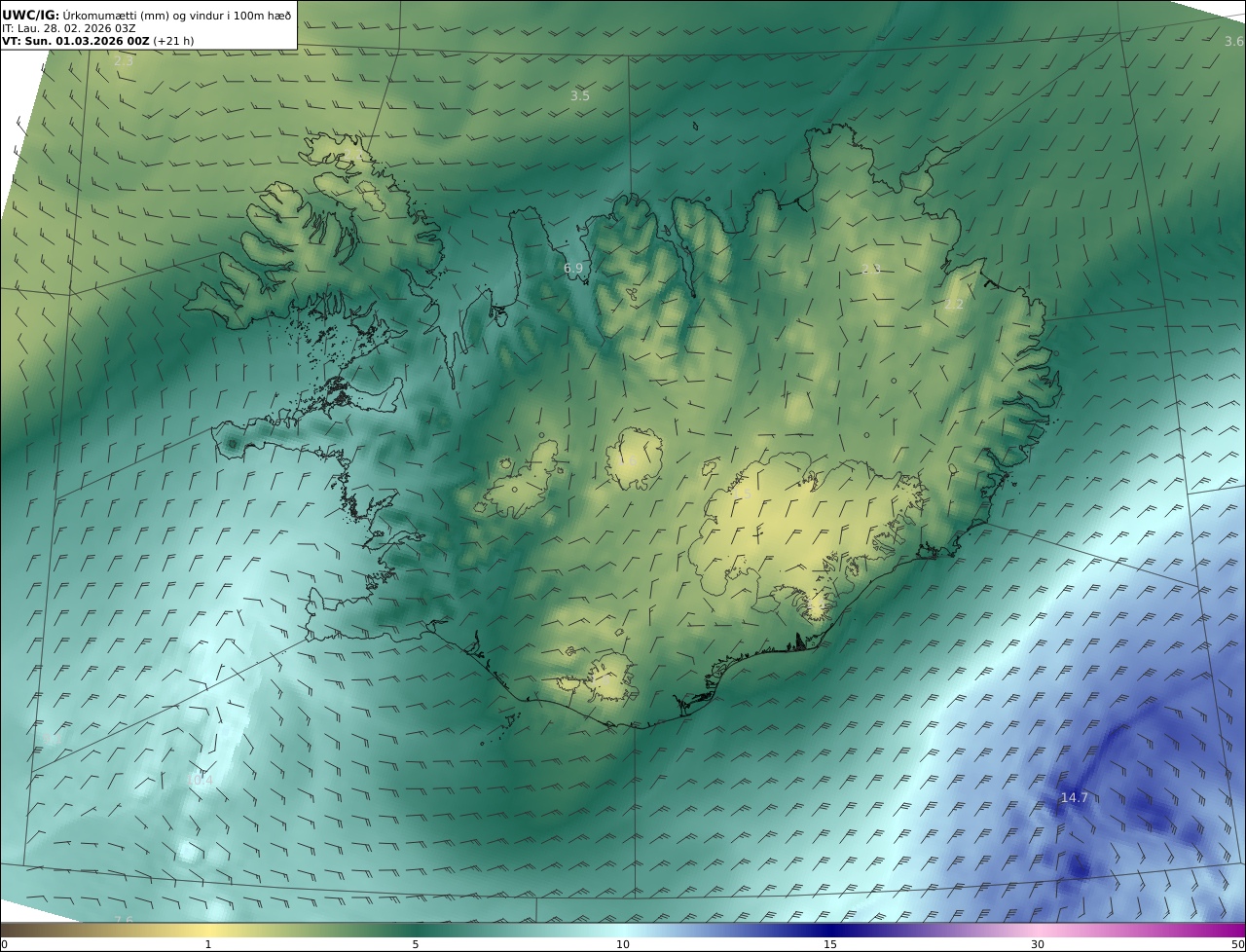This screenshot has width=1246, height=952.
Task: Click the 7.6 value label above the colorbar
Action: coord(124,920)
